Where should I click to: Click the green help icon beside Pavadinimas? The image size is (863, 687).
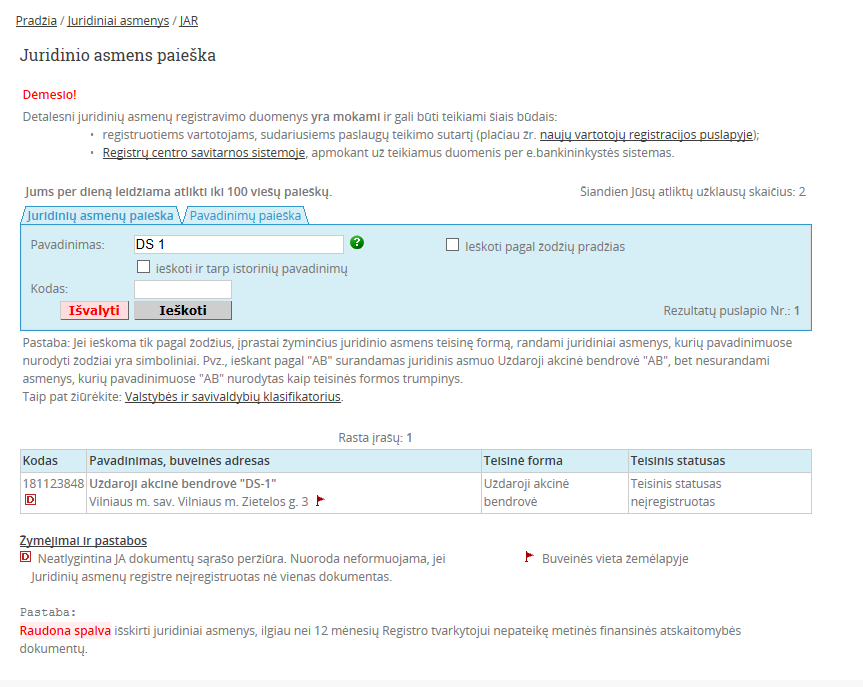[357, 242]
